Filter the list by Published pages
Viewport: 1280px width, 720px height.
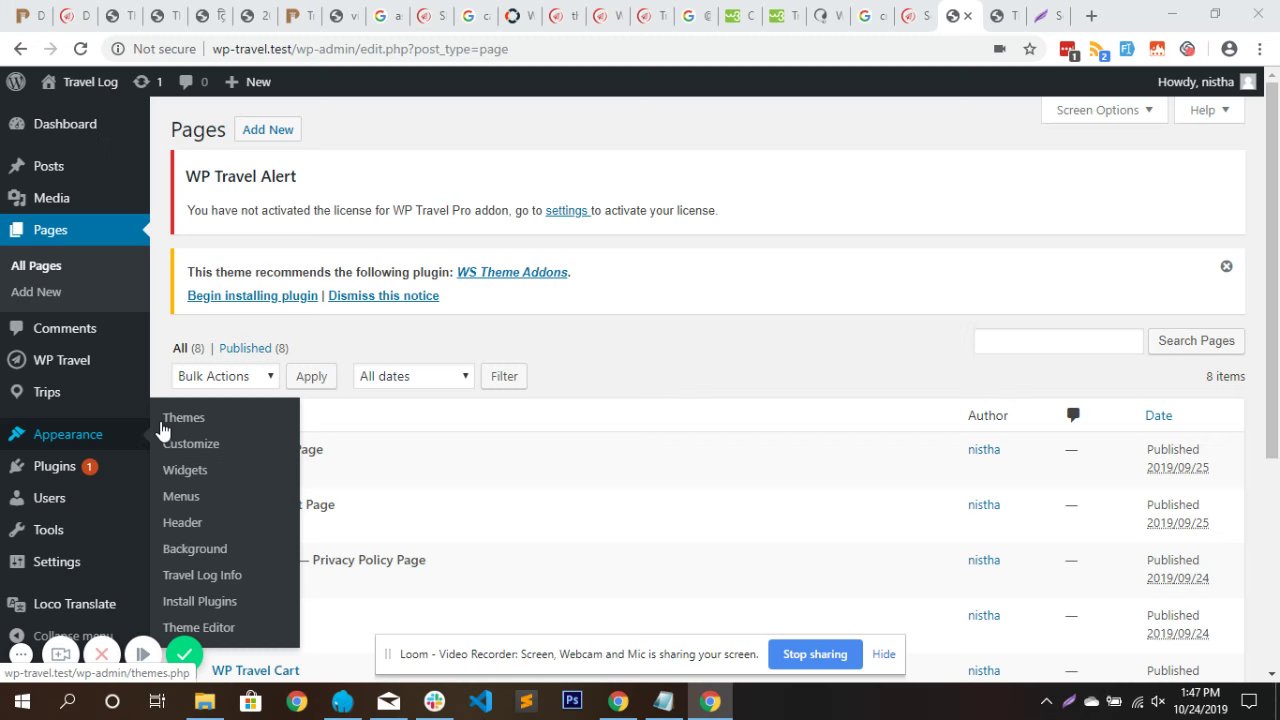(245, 348)
